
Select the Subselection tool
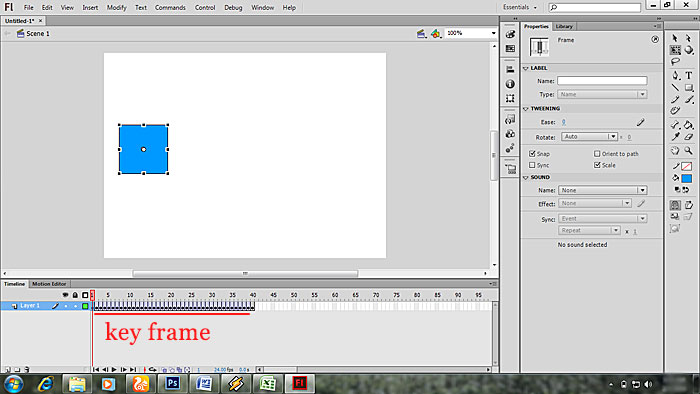(x=688, y=38)
